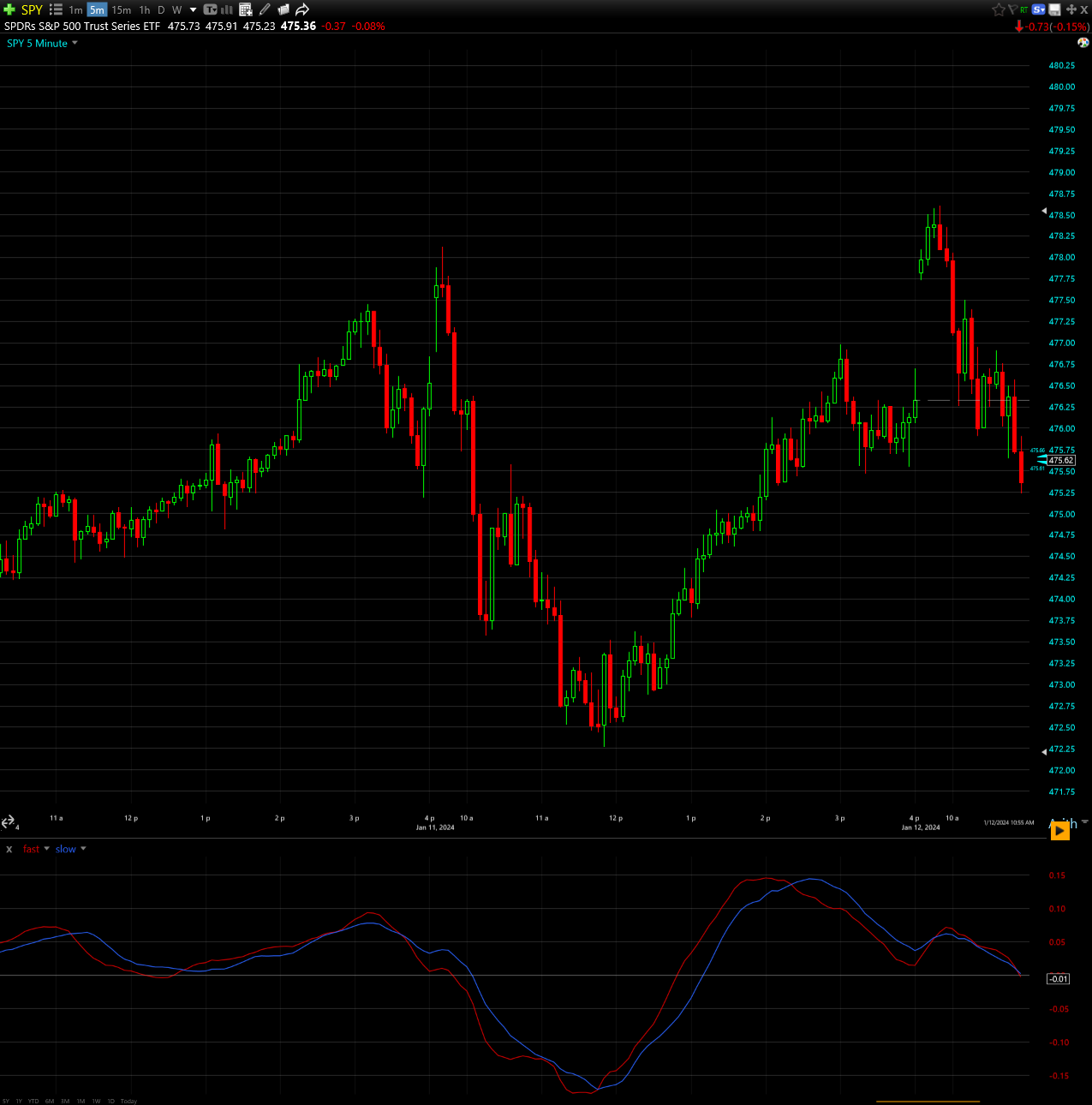The height and width of the screenshot is (1105, 1092).
Task: Switch to the 15m timeframe
Action: (x=122, y=9)
